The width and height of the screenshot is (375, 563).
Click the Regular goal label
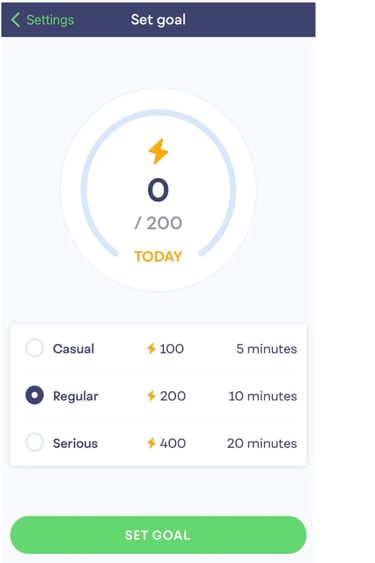75,396
